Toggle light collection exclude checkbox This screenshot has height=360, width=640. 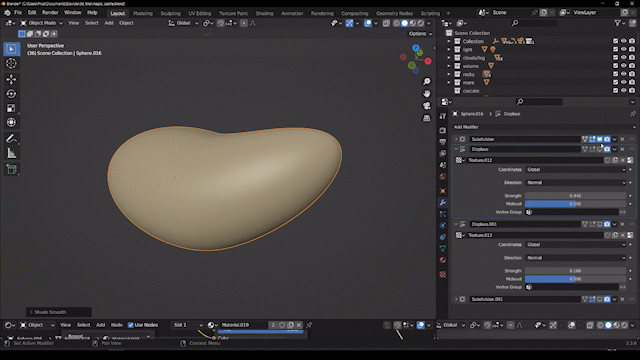click(x=616, y=49)
